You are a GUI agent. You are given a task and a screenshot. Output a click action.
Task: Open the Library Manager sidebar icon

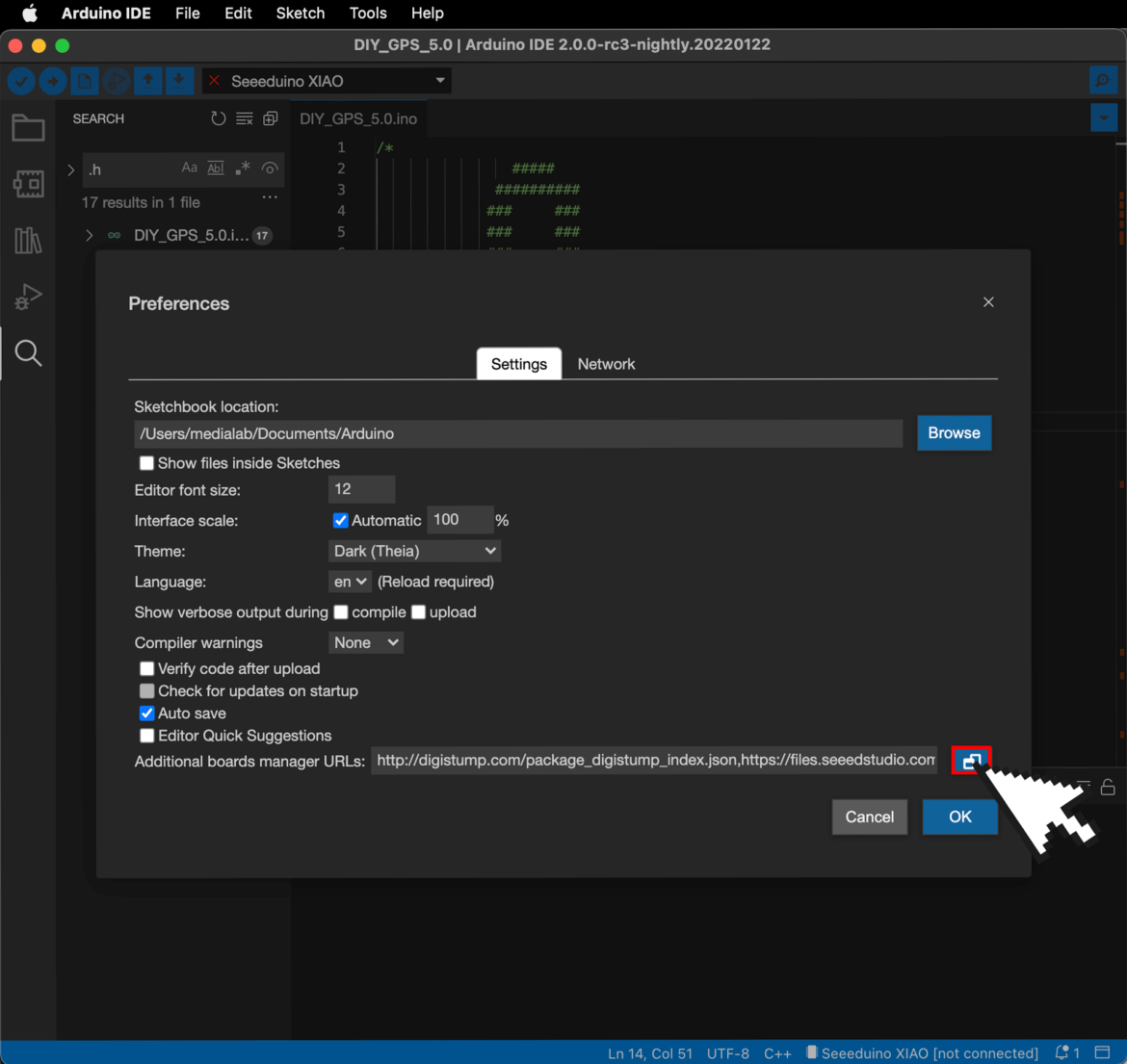28,240
